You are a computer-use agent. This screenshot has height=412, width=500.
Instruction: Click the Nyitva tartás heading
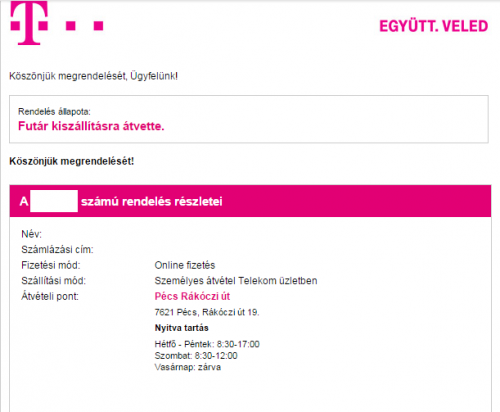(x=181, y=328)
